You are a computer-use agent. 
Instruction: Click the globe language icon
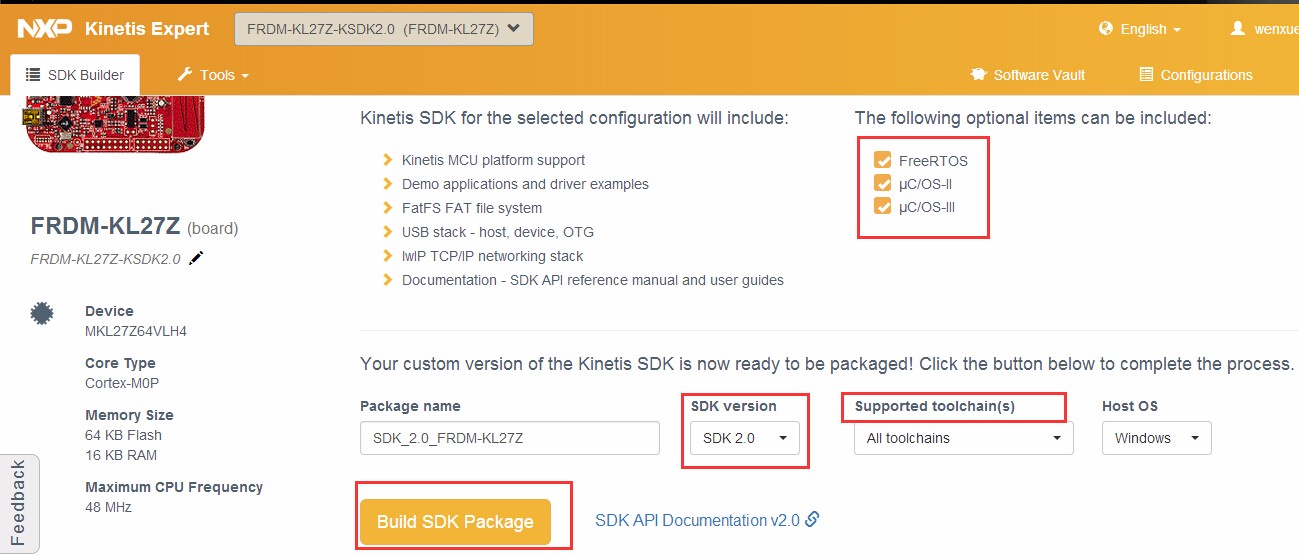click(1105, 29)
